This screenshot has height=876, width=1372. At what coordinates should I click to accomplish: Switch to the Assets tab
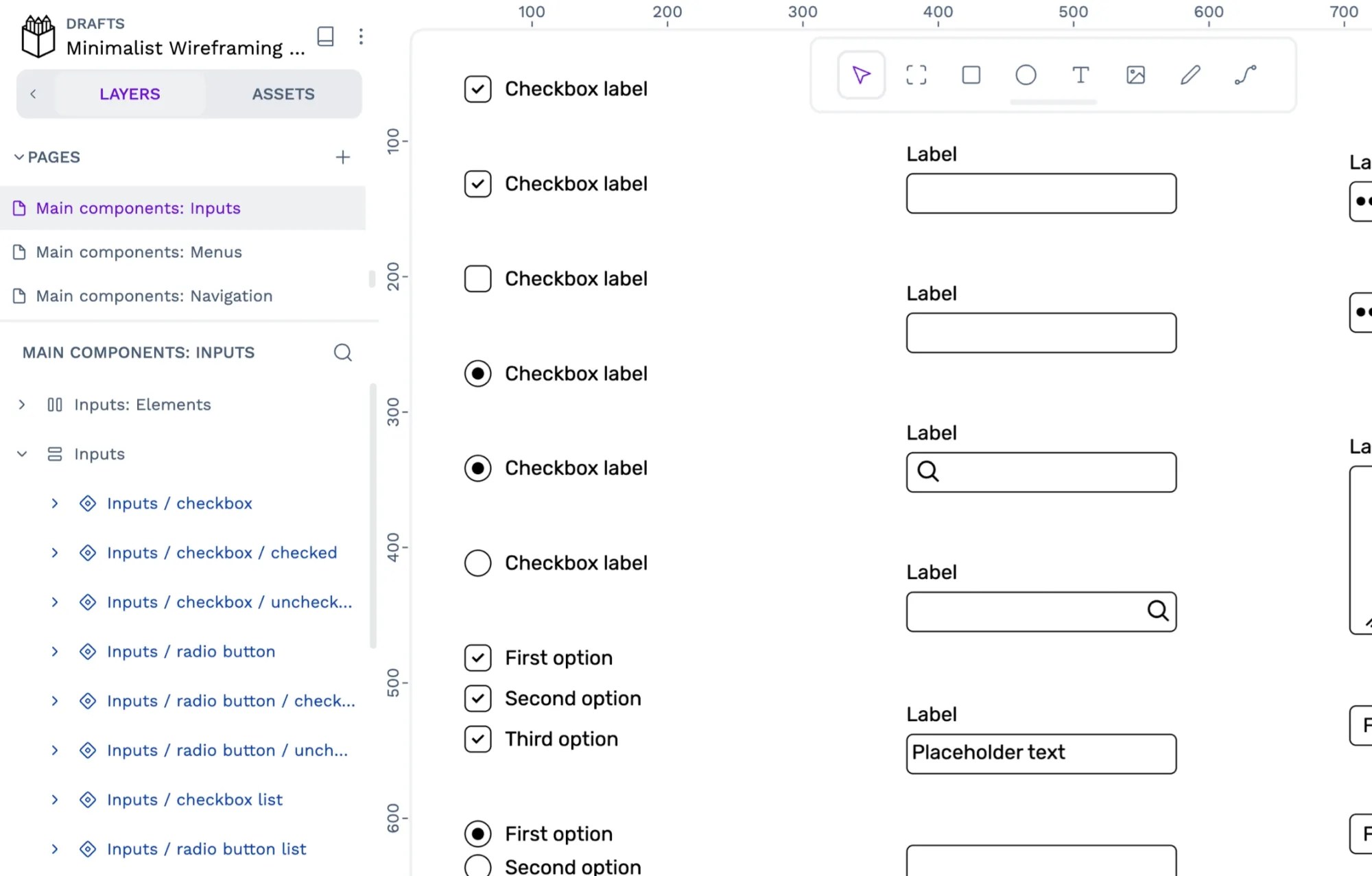tap(283, 94)
